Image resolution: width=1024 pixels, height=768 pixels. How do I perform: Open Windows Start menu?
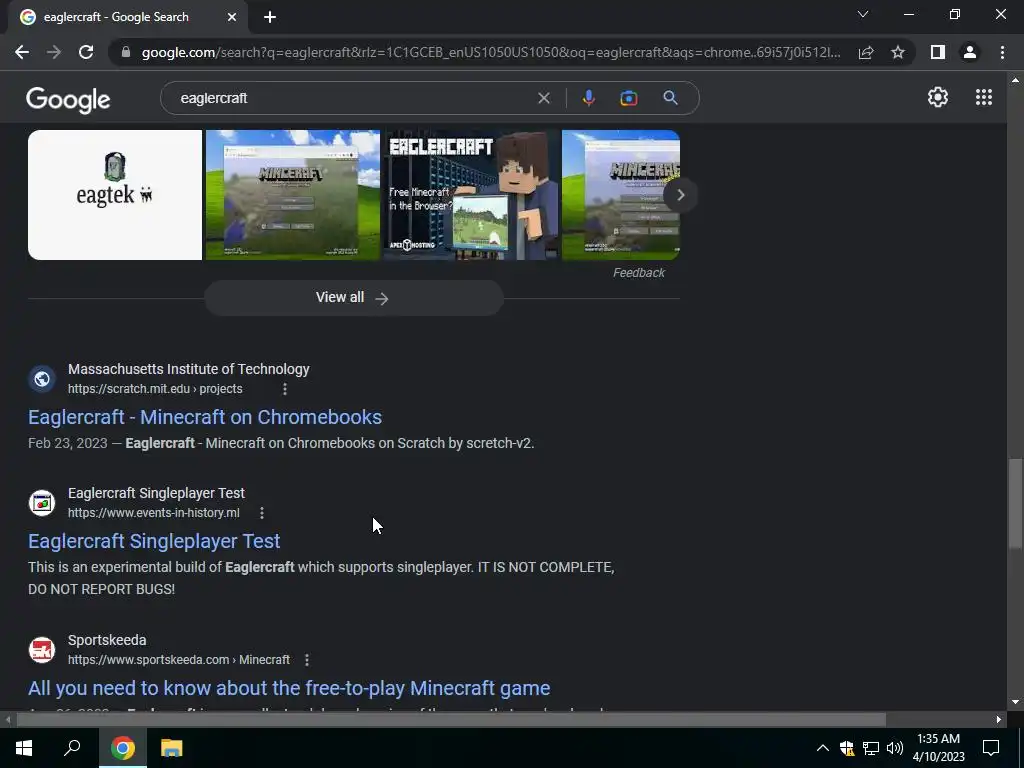point(24,748)
